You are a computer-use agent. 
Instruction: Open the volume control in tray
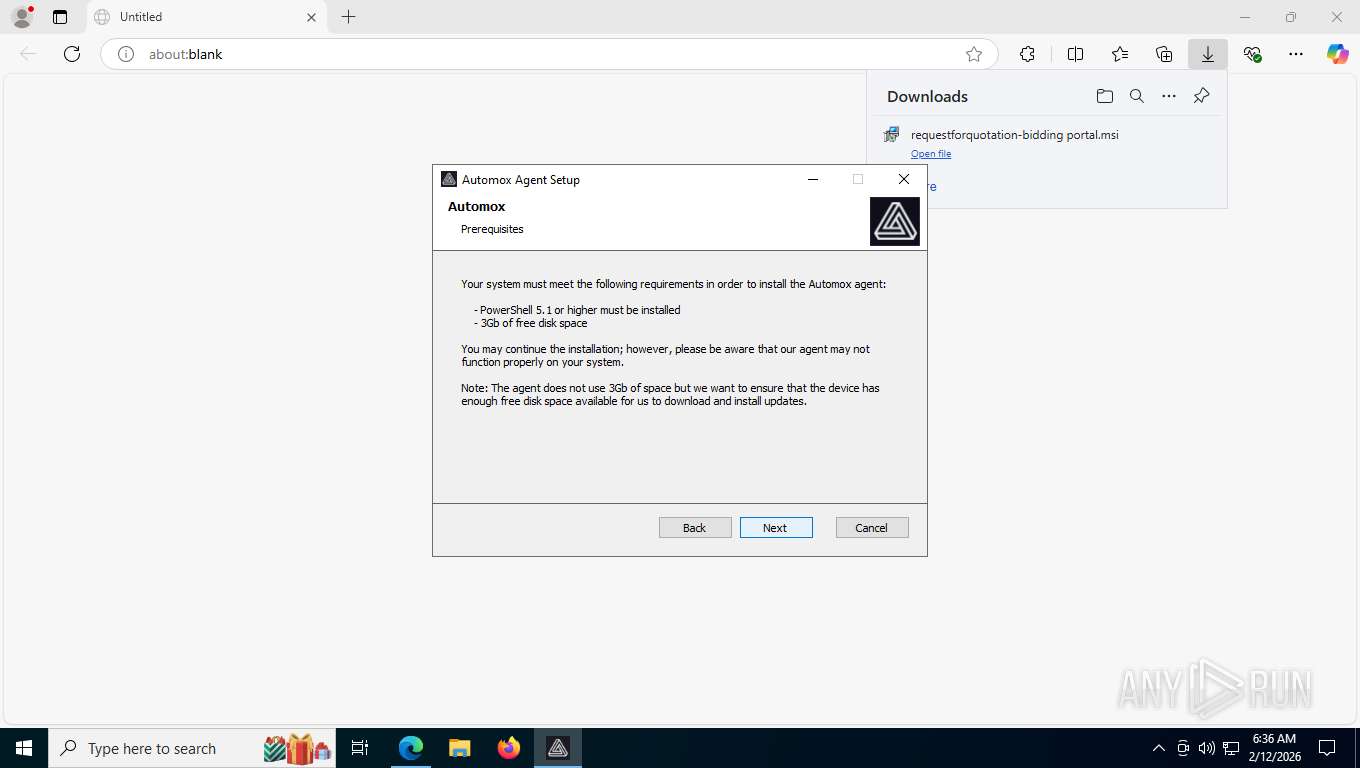coord(1207,748)
